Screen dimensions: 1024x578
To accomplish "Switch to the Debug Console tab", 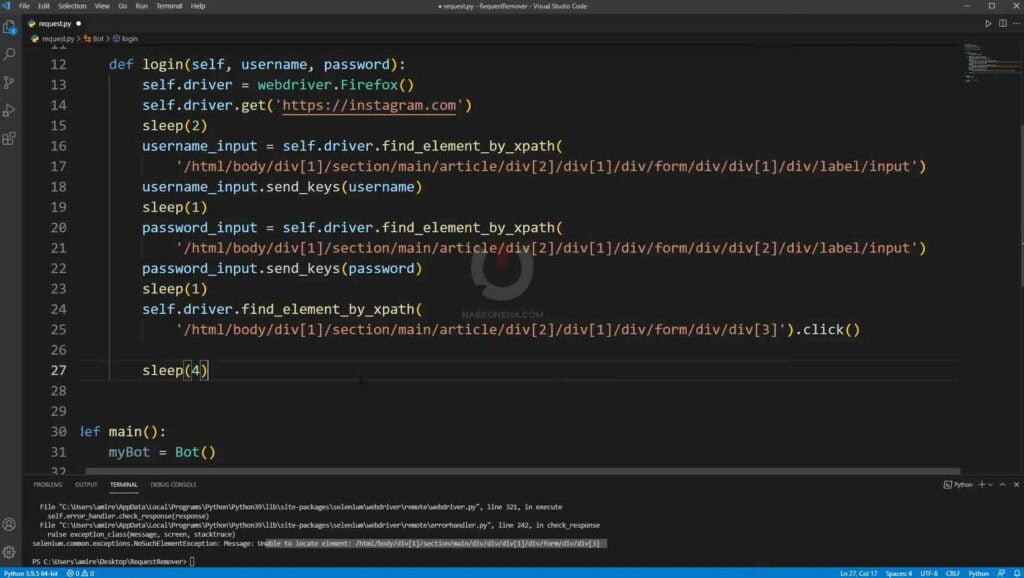I will click(173, 485).
